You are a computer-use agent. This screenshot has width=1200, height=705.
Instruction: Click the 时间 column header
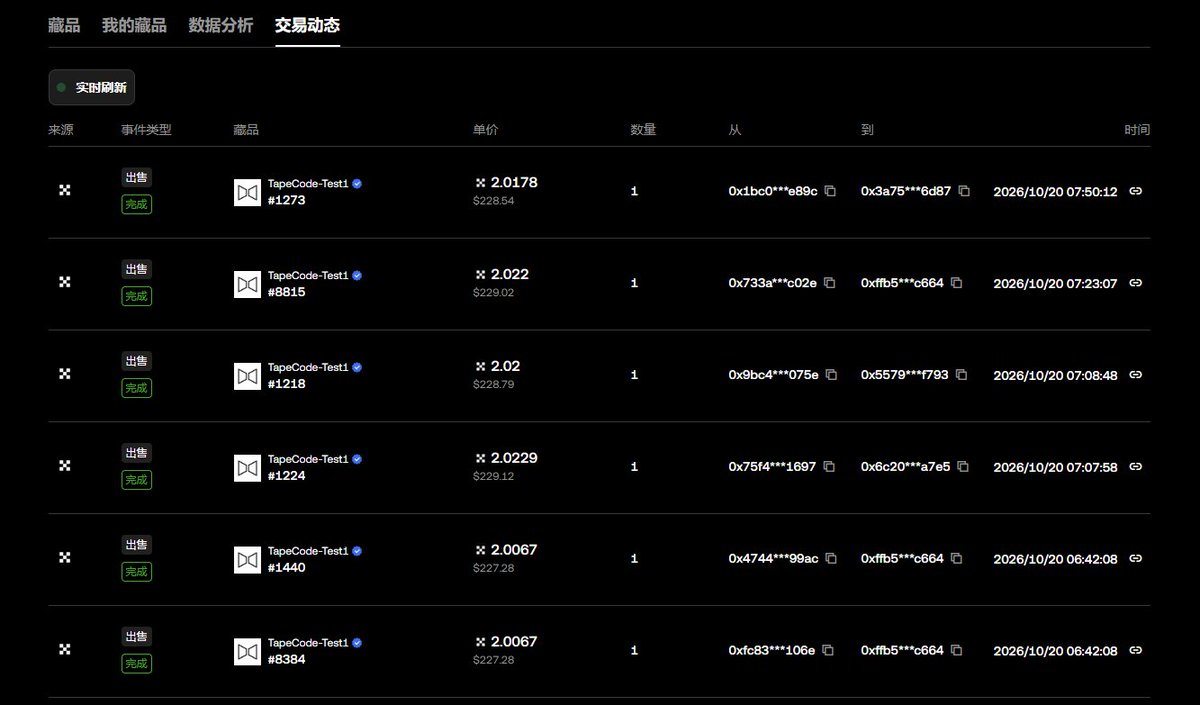tap(1137, 130)
